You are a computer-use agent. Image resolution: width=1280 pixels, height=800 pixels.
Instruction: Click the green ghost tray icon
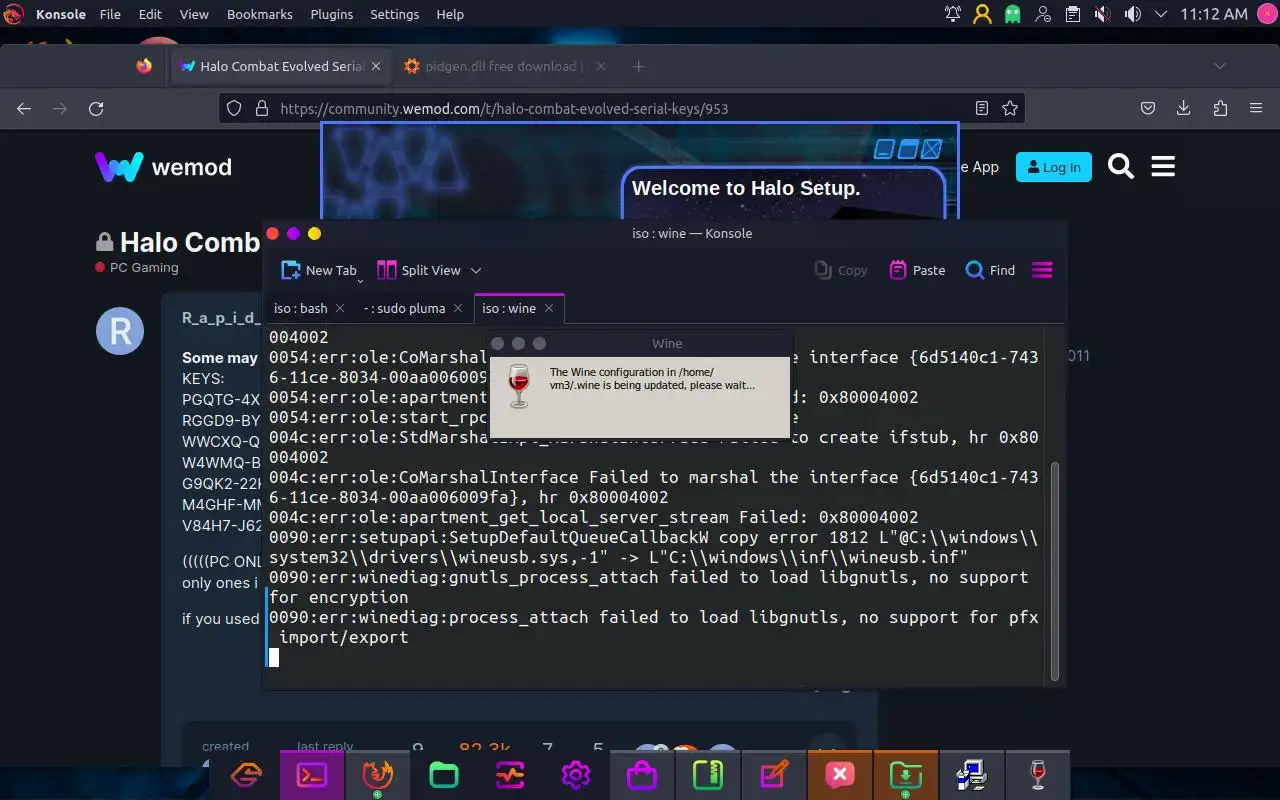click(1013, 14)
